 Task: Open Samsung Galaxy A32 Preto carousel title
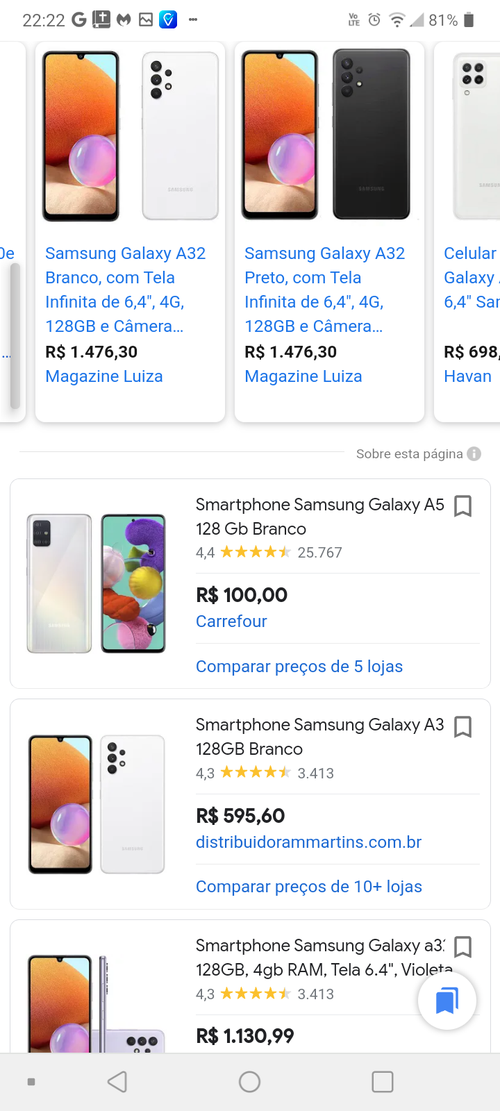[324, 290]
